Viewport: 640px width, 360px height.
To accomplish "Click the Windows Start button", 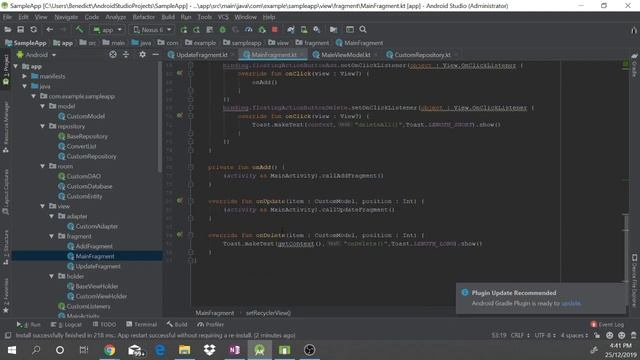I will click(x=11, y=350).
